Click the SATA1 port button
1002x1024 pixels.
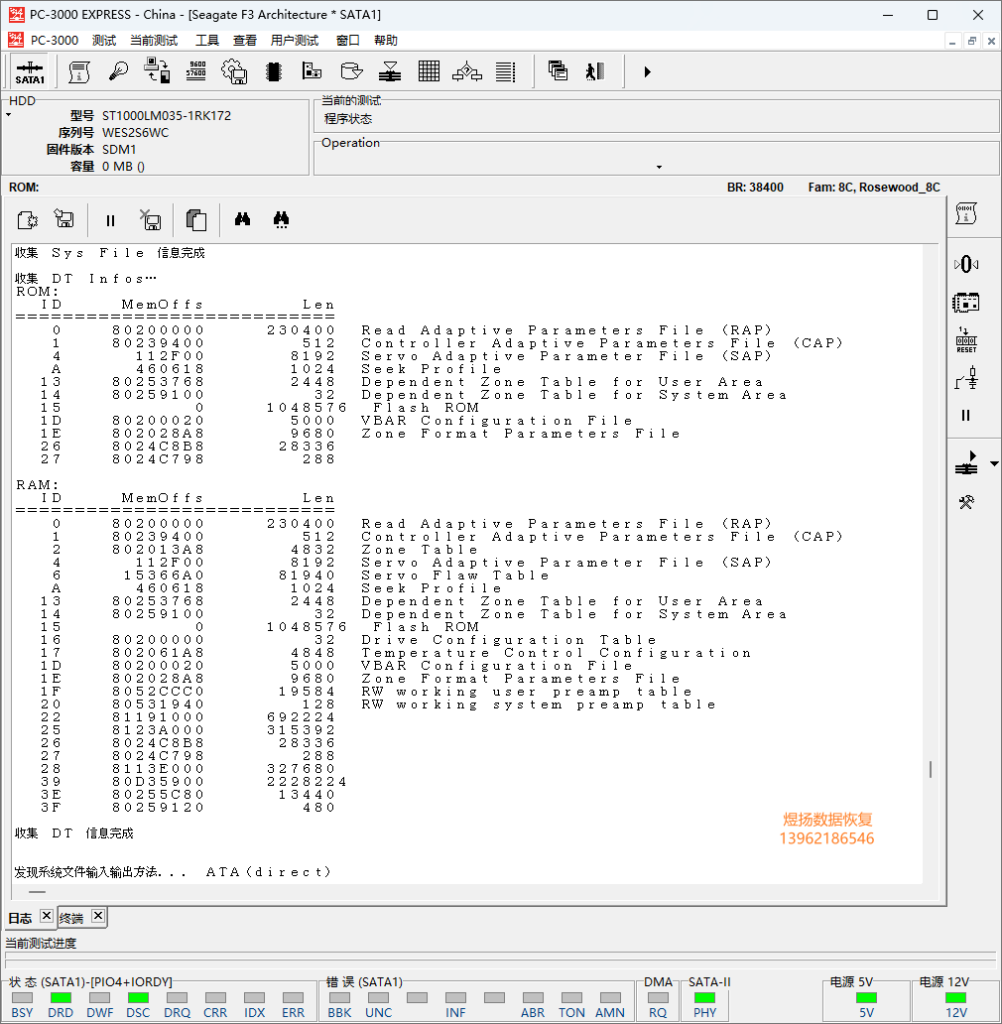(x=29, y=72)
